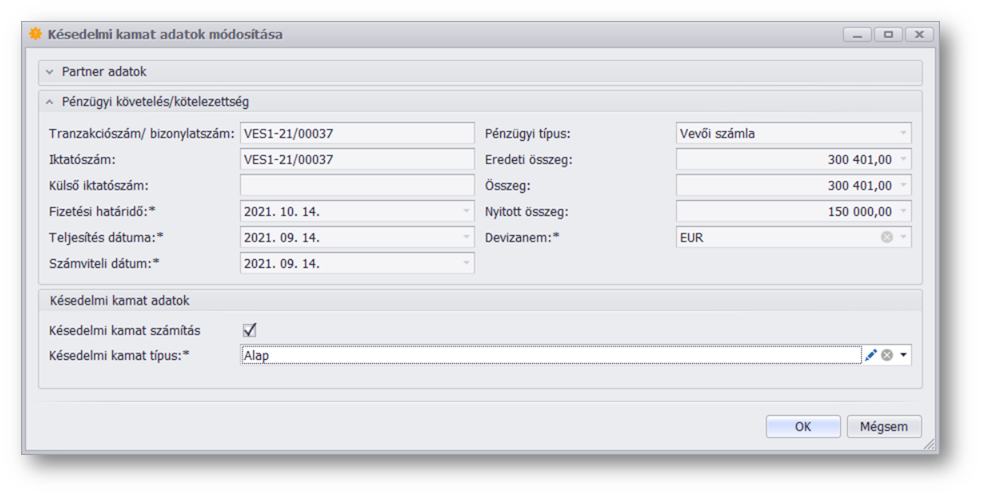Confirm changes with the OK button

pos(802,427)
